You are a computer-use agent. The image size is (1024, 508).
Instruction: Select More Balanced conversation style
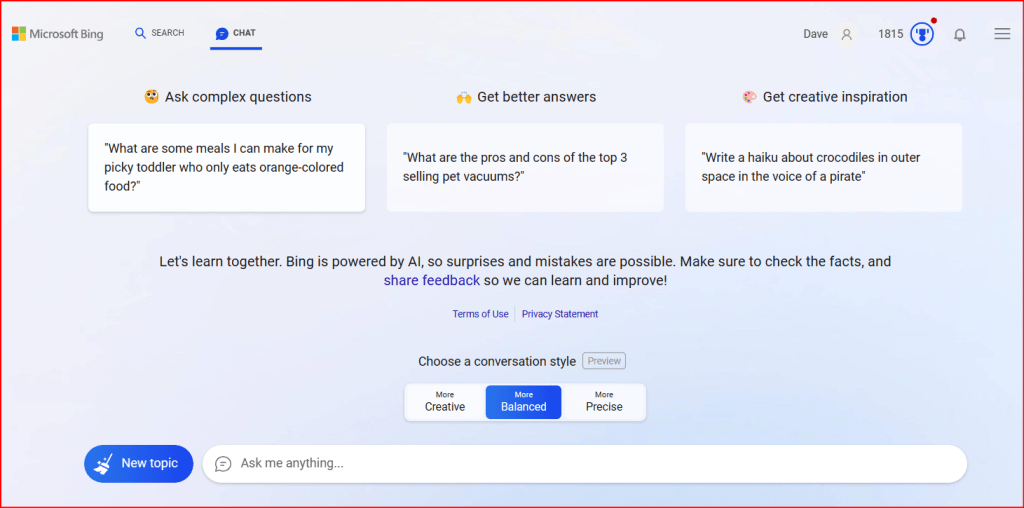pyautogui.click(x=523, y=402)
